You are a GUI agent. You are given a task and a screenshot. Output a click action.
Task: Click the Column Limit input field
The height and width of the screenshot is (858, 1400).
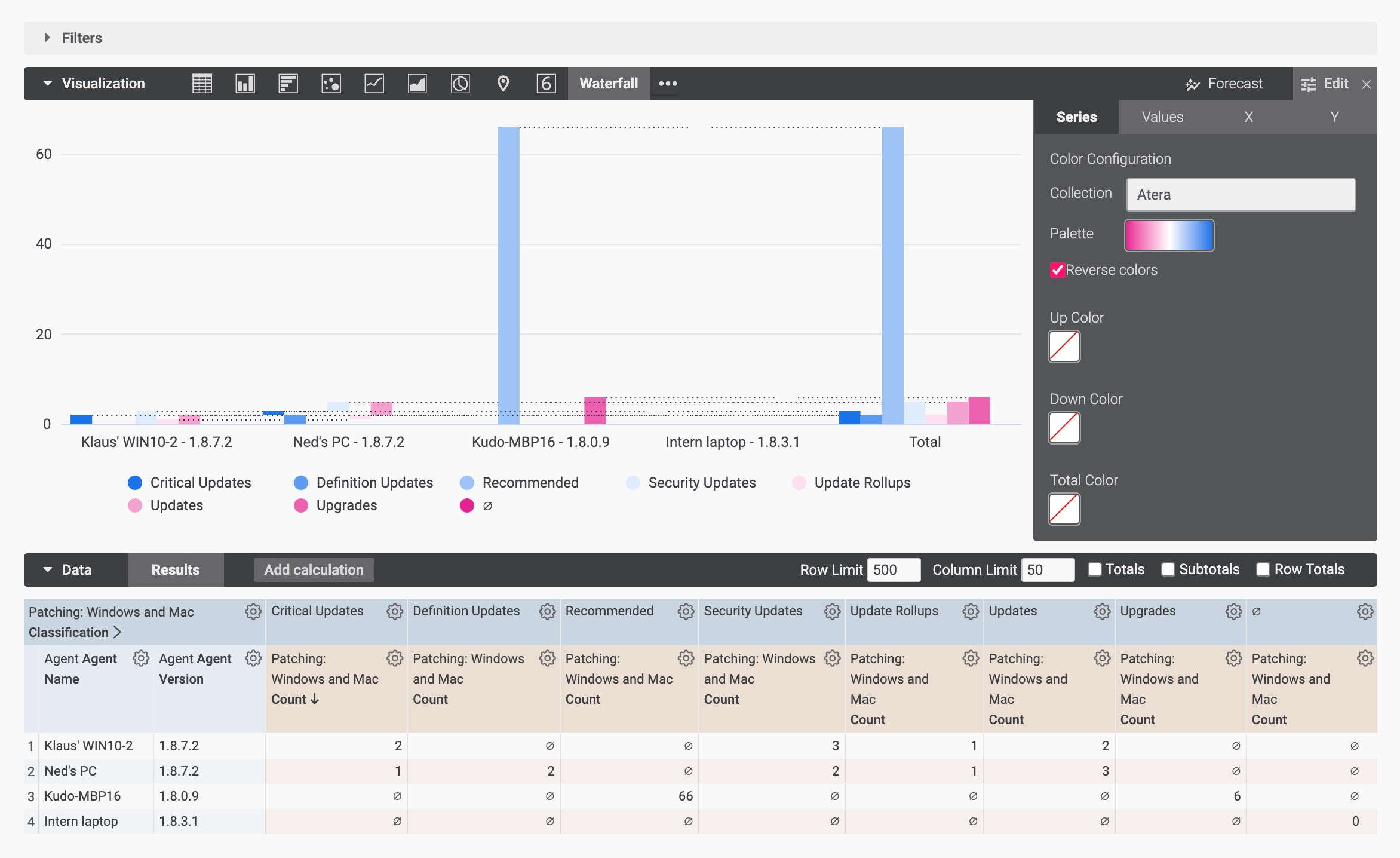pyautogui.click(x=1048, y=570)
